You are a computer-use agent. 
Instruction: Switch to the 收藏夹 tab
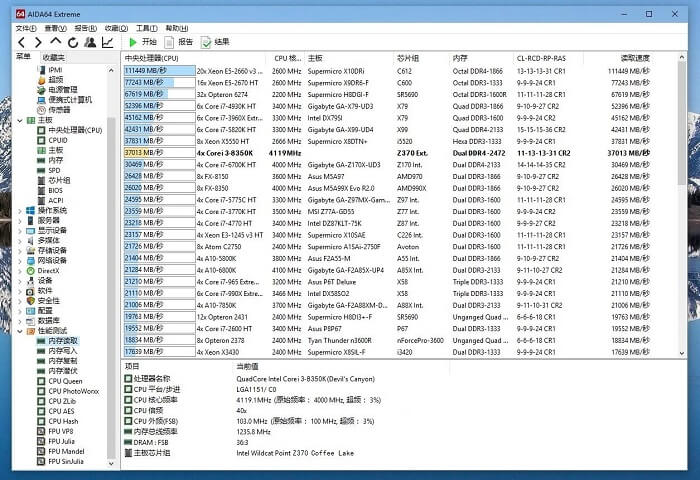(x=53, y=57)
